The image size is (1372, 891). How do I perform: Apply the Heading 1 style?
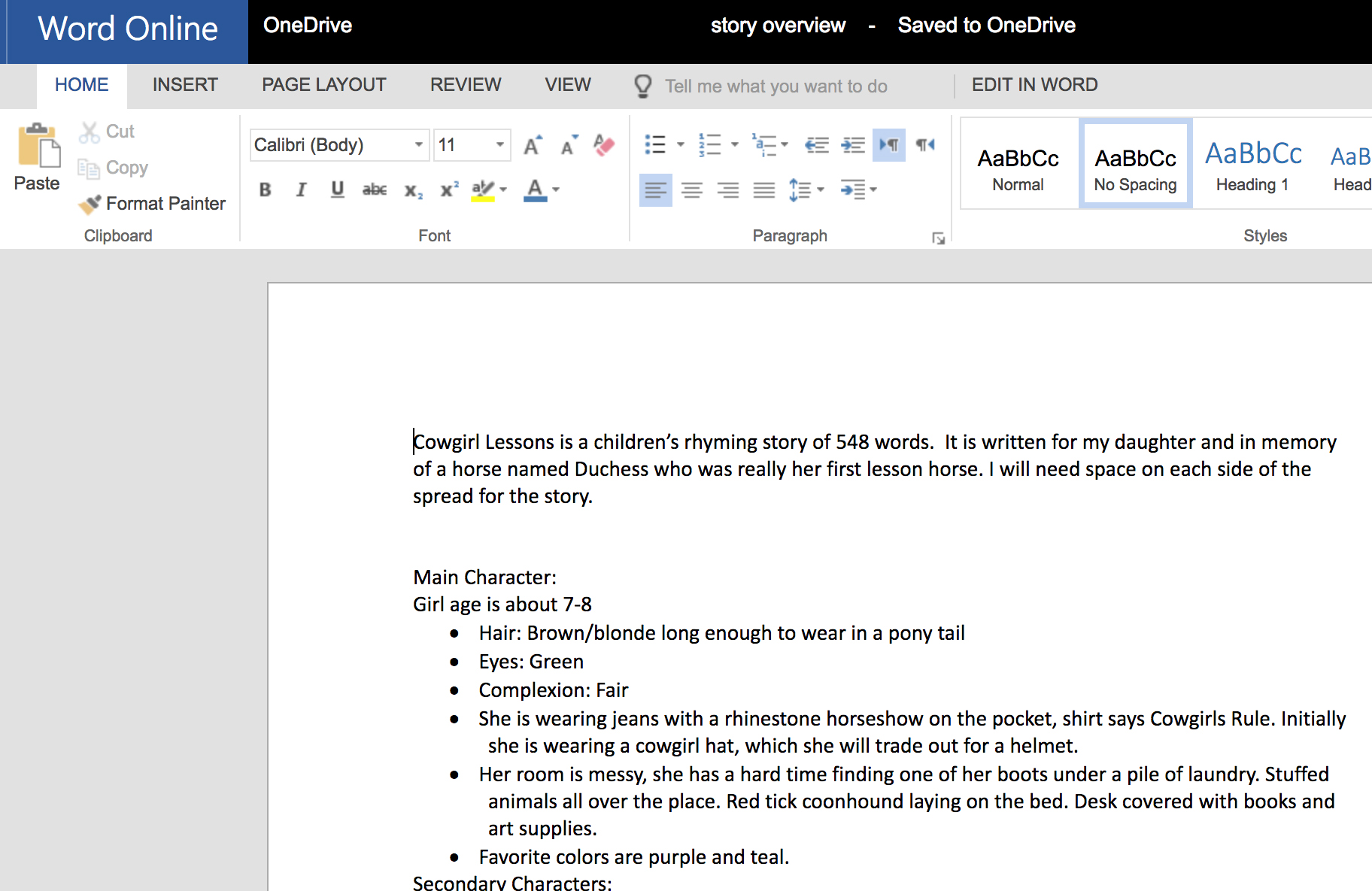pos(1253,163)
